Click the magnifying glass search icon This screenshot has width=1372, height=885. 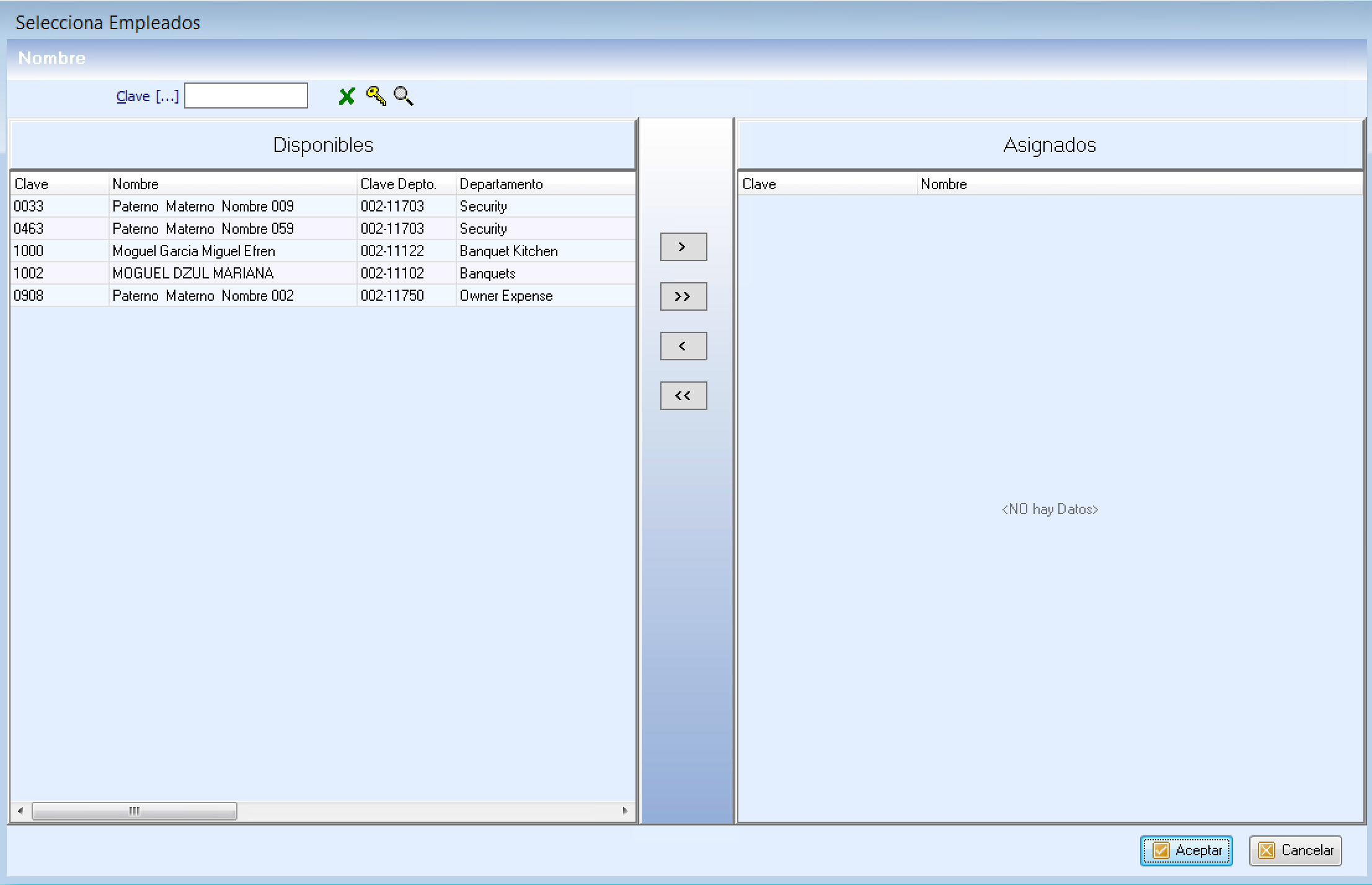[404, 96]
